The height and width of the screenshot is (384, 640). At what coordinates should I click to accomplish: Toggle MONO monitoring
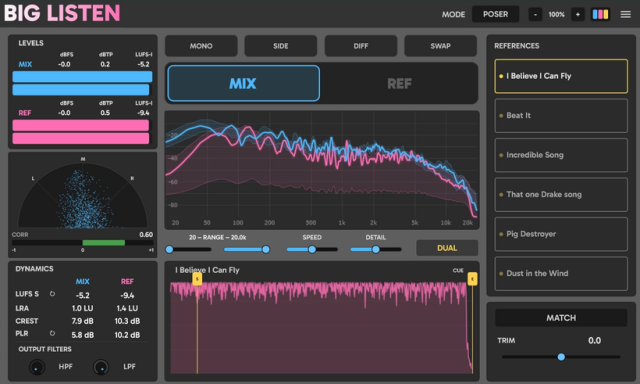(201, 46)
